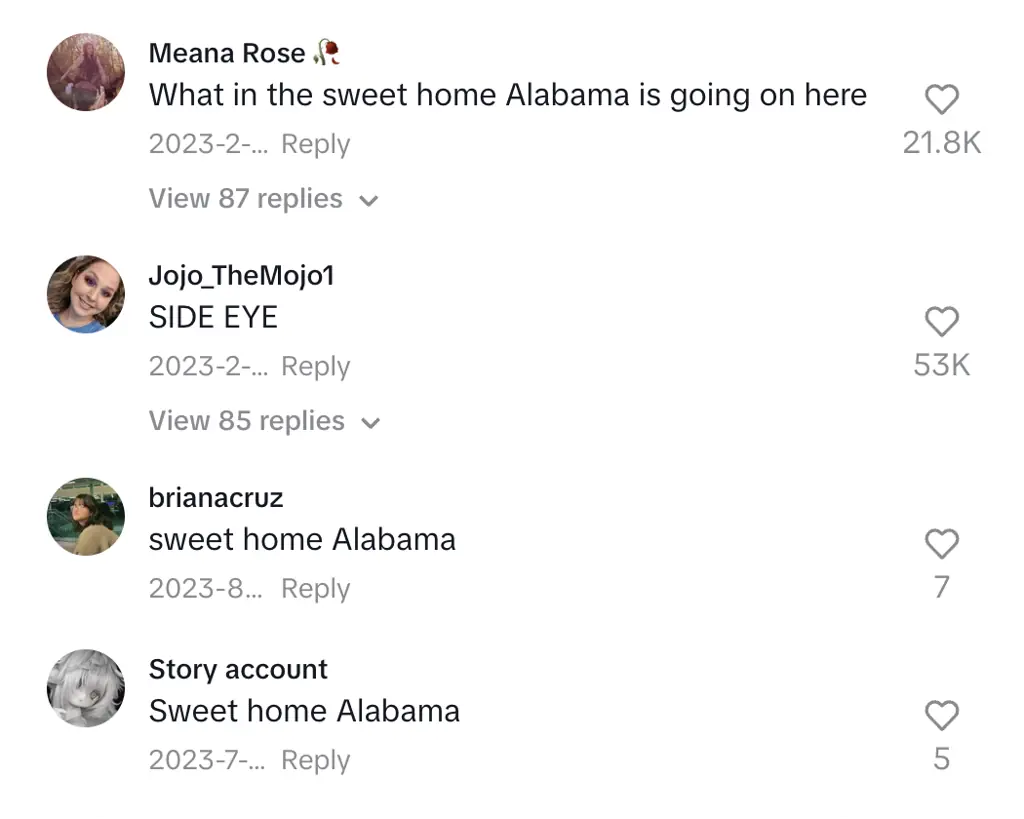The height and width of the screenshot is (819, 1024).
Task: Like brianacruz's comment
Action: coord(941,544)
